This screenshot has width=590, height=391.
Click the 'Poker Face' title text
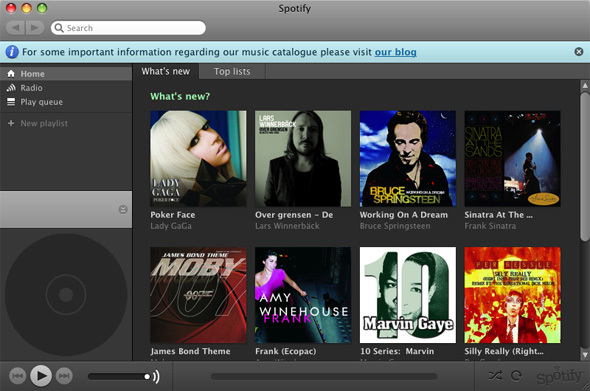point(173,215)
